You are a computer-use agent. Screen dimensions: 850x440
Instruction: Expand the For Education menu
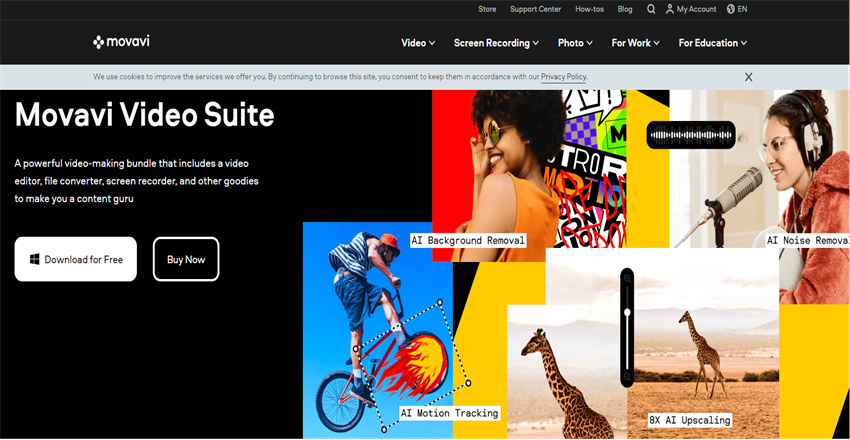pos(713,43)
